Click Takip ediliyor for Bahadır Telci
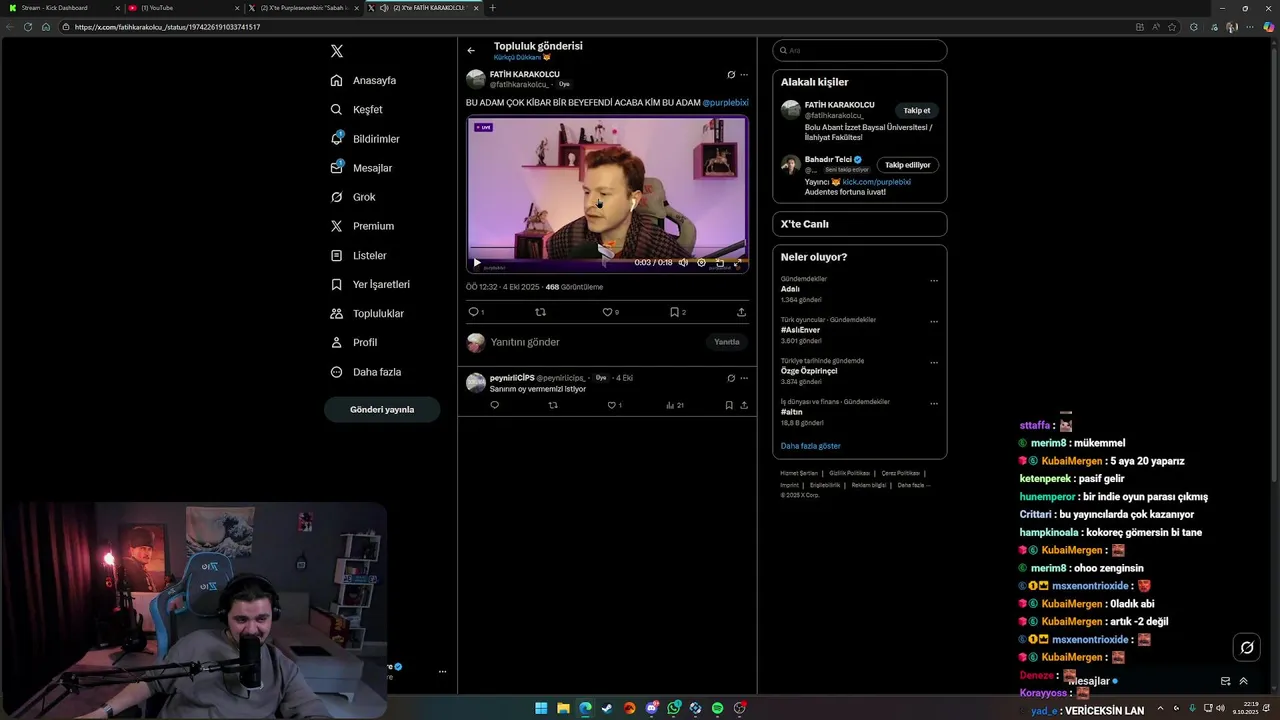Viewport: 1280px width, 720px height. [x=908, y=165]
